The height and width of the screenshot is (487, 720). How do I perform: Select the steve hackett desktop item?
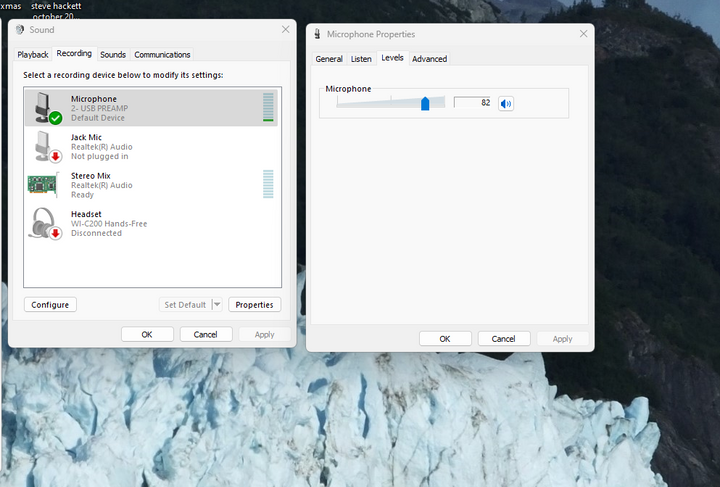56,10
